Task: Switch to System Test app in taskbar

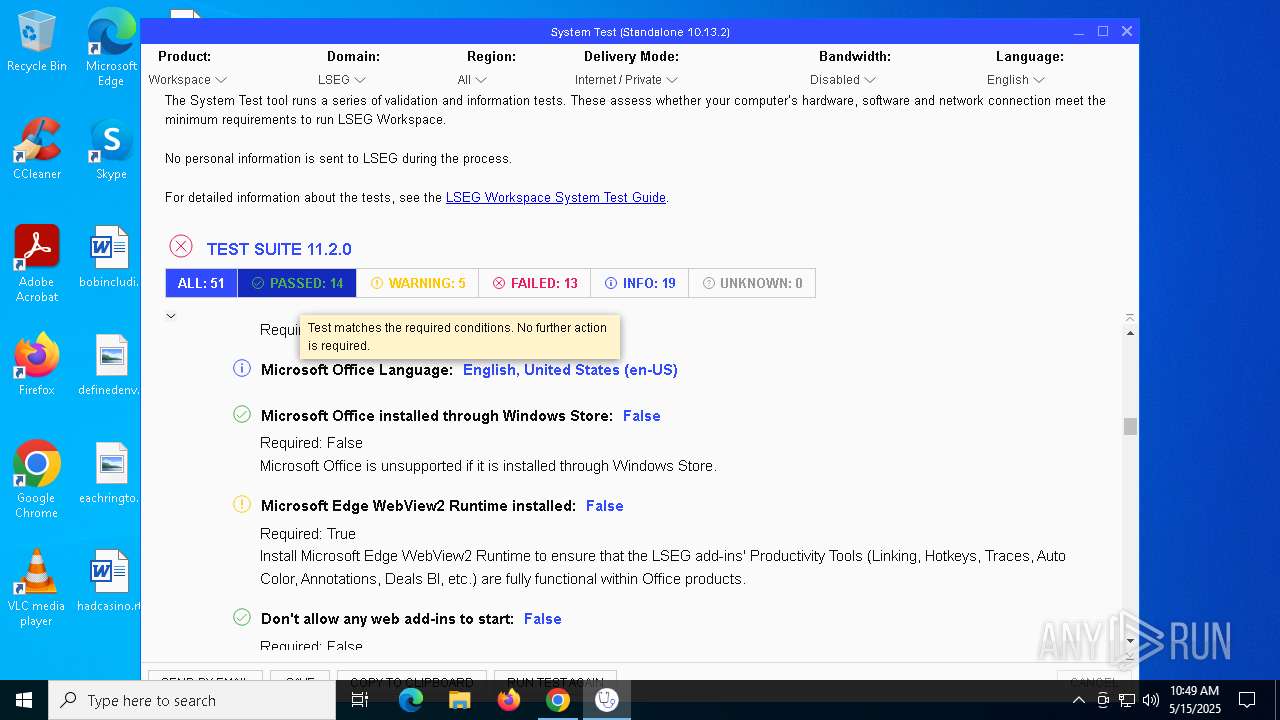Action: [607, 700]
